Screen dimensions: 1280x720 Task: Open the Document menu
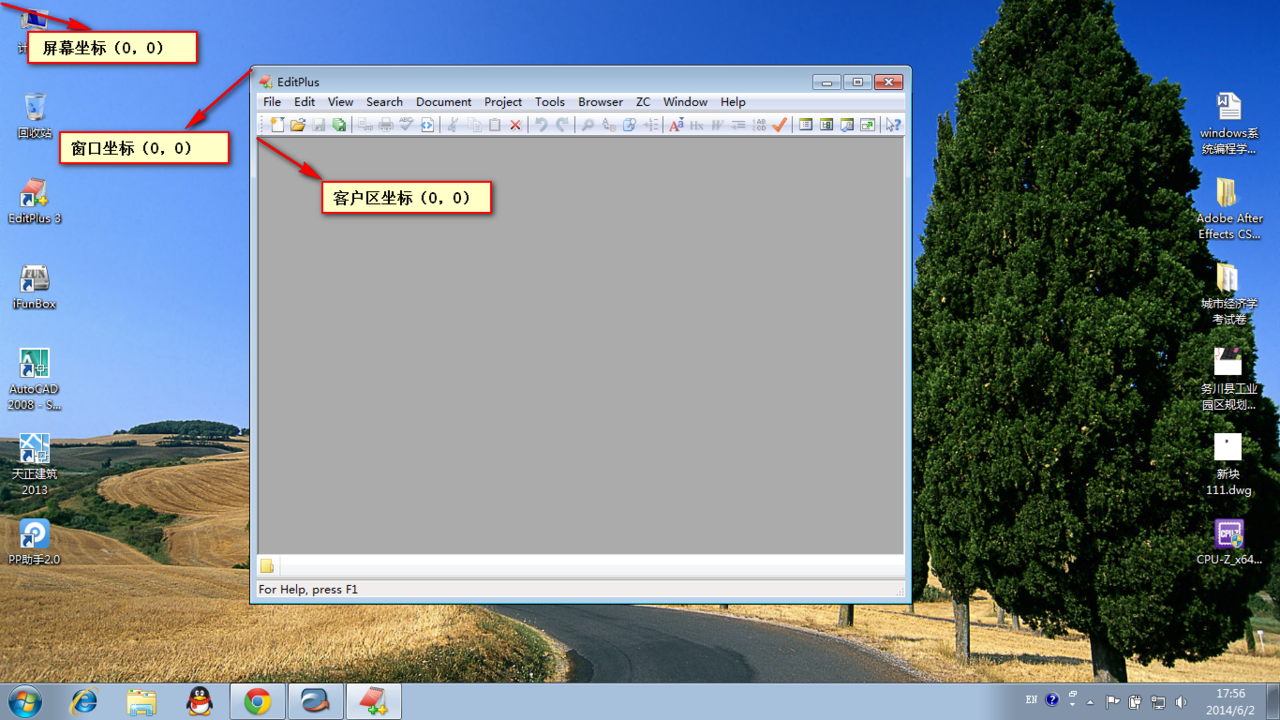(x=444, y=102)
